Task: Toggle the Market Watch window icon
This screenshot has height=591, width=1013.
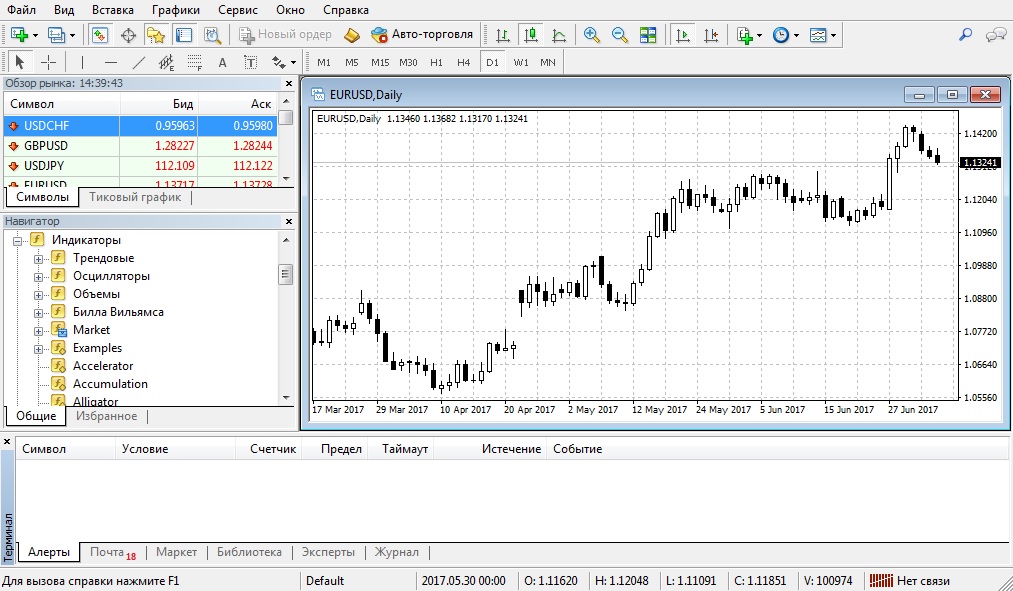Action: (x=99, y=35)
